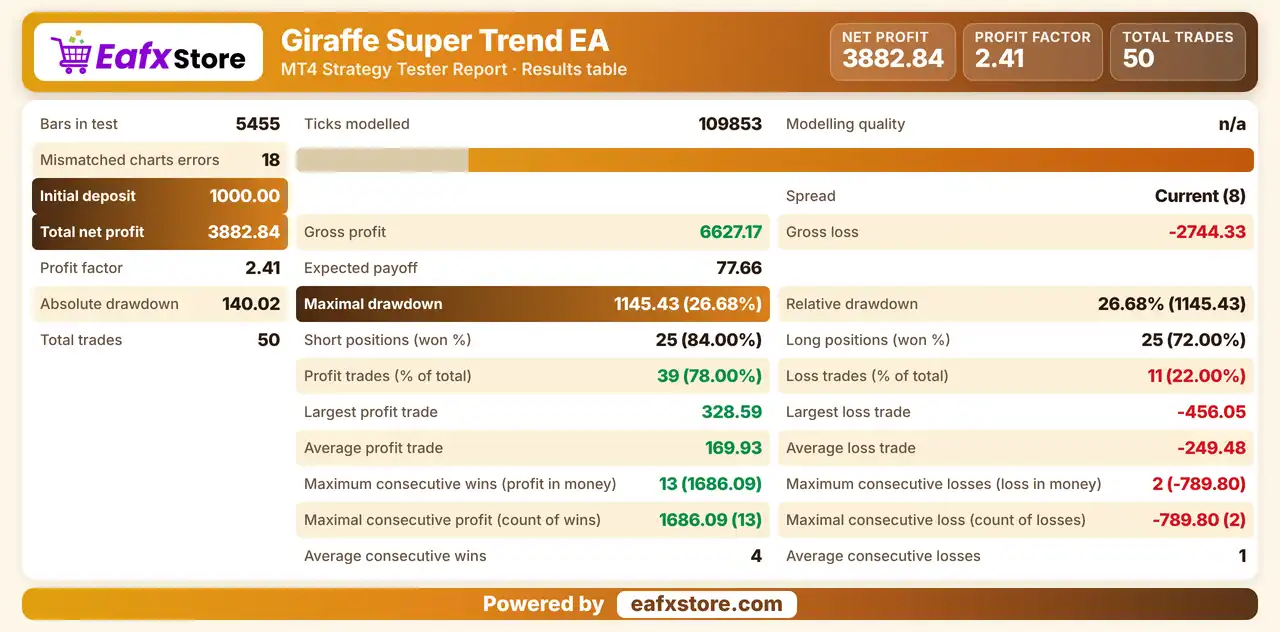Select the Expected payoff value 77.66

click(739, 268)
